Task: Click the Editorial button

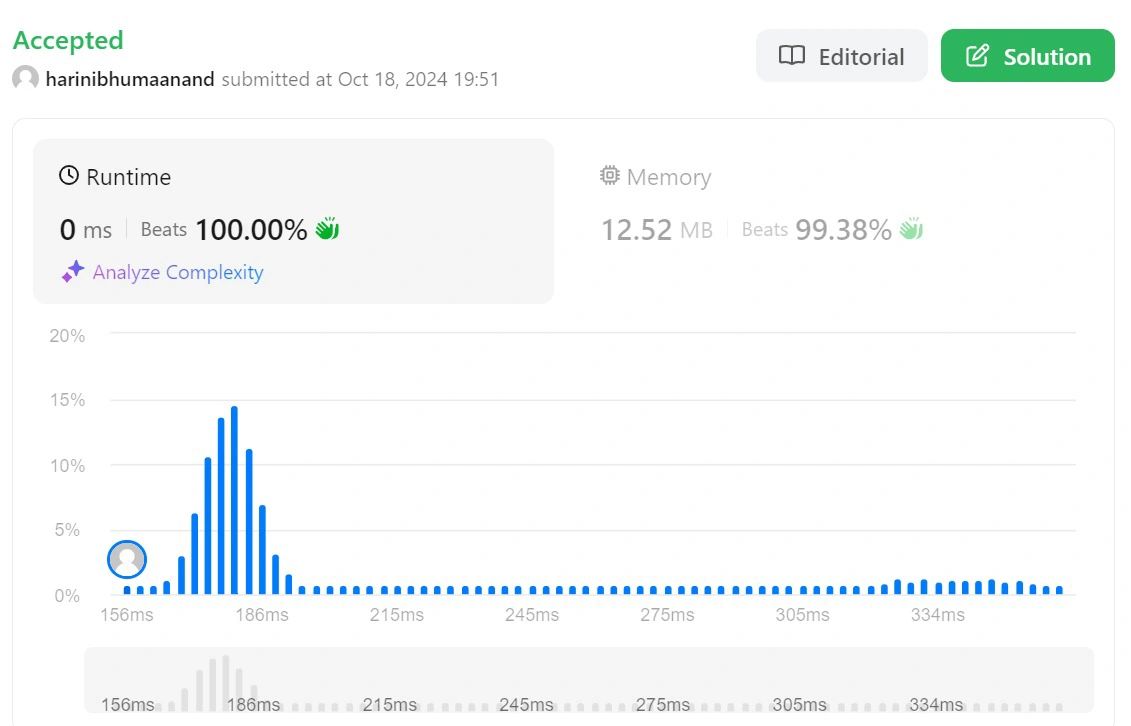Action: tap(841, 56)
